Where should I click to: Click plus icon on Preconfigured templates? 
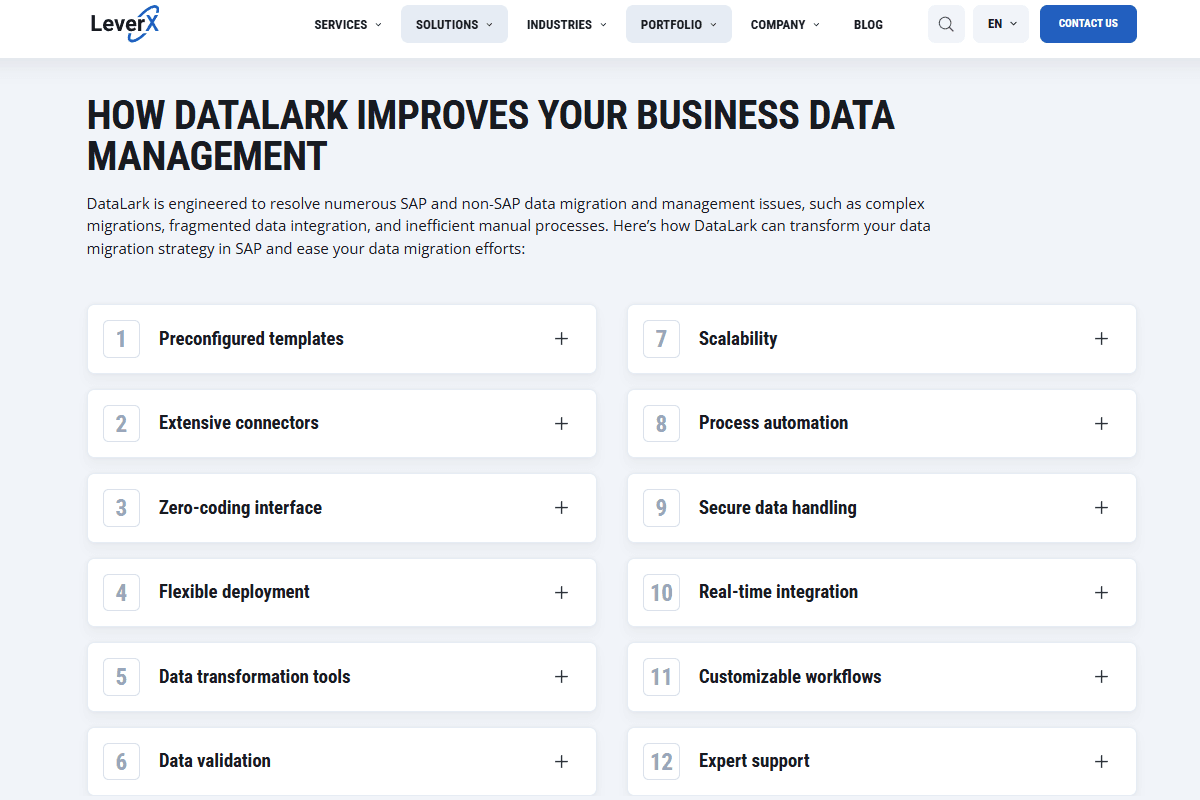click(562, 339)
